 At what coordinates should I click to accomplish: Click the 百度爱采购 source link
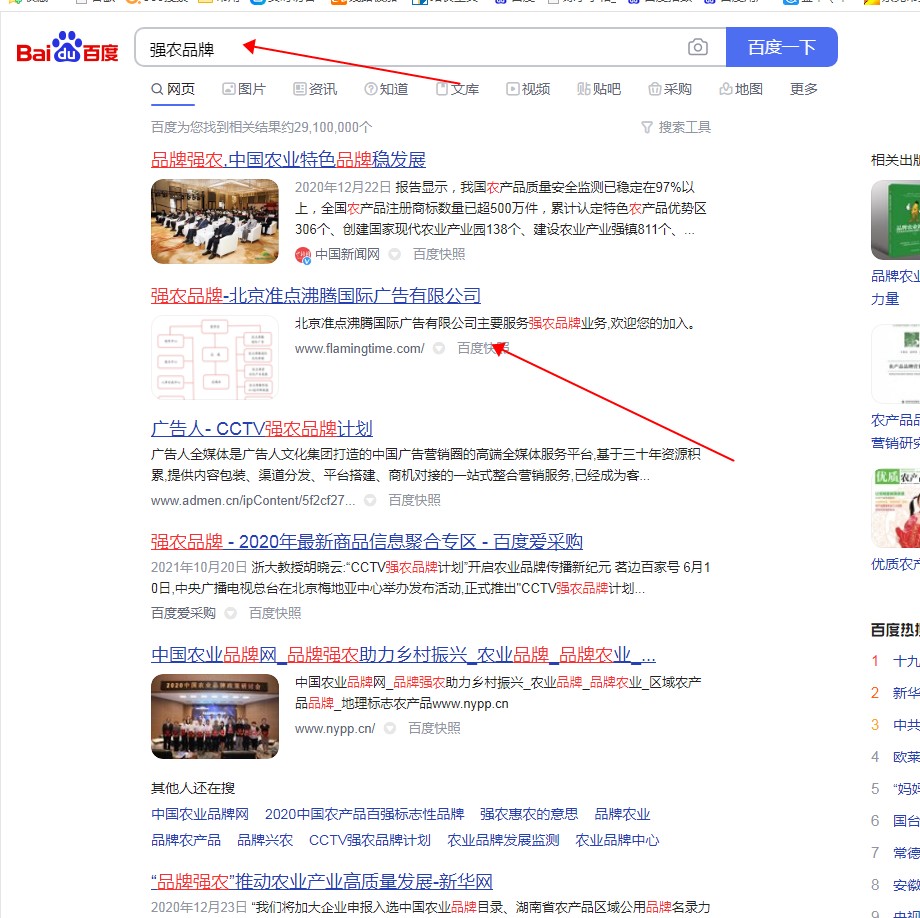click(183, 614)
